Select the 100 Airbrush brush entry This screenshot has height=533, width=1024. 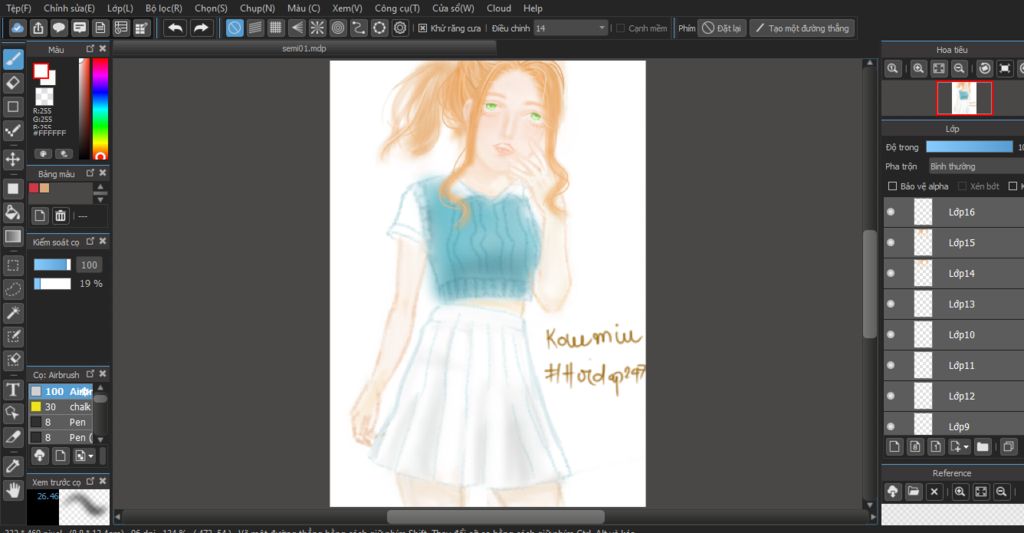tap(62, 391)
